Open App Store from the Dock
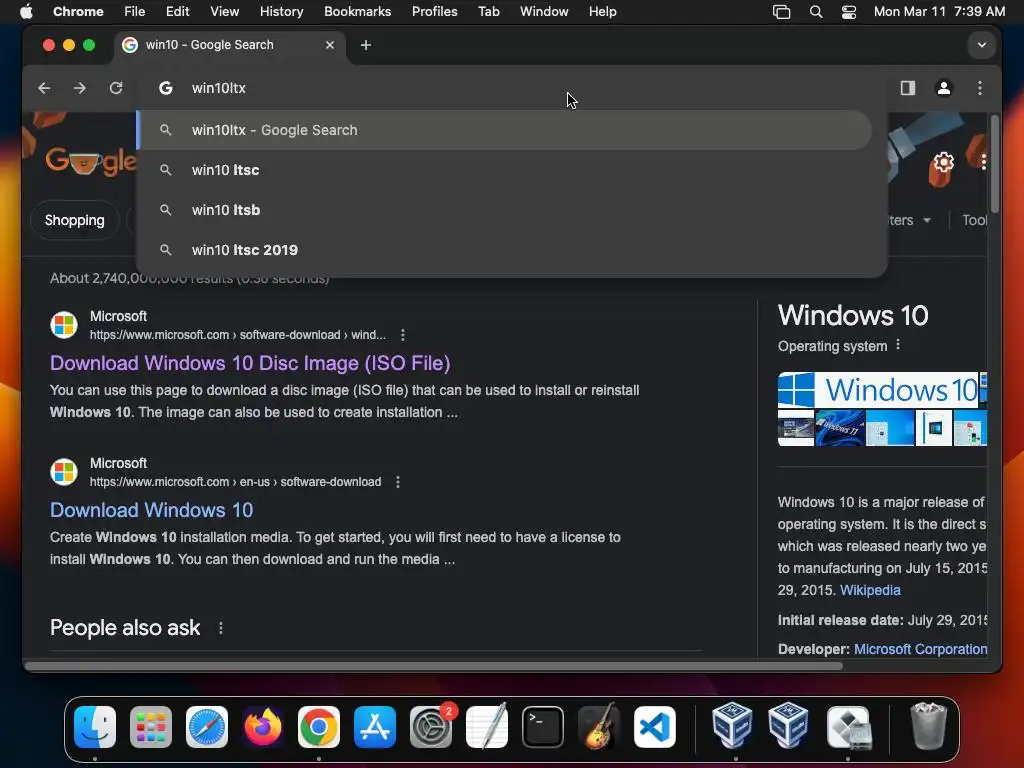The height and width of the screenshot is (768, 1024). point(375,727)
